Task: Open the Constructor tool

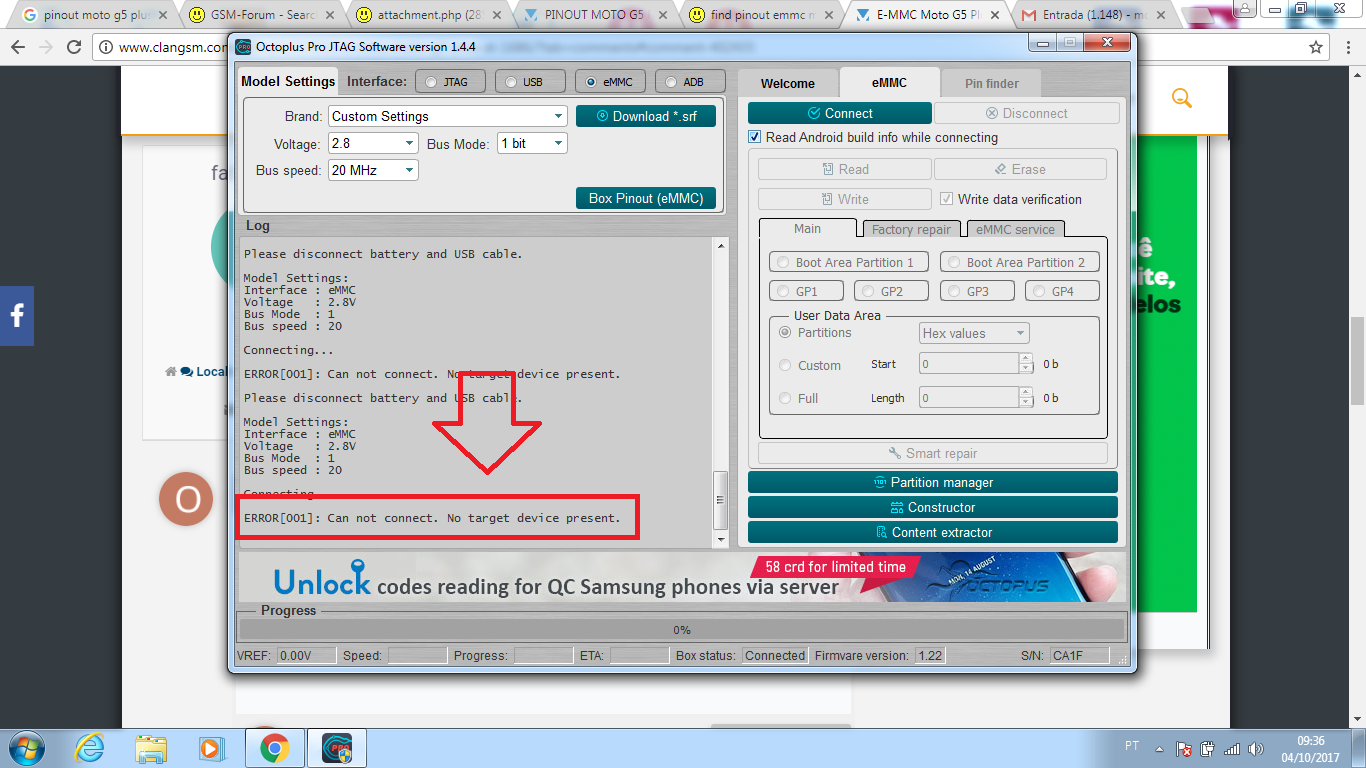Action: pyautogui.click(x=932, y=507)
